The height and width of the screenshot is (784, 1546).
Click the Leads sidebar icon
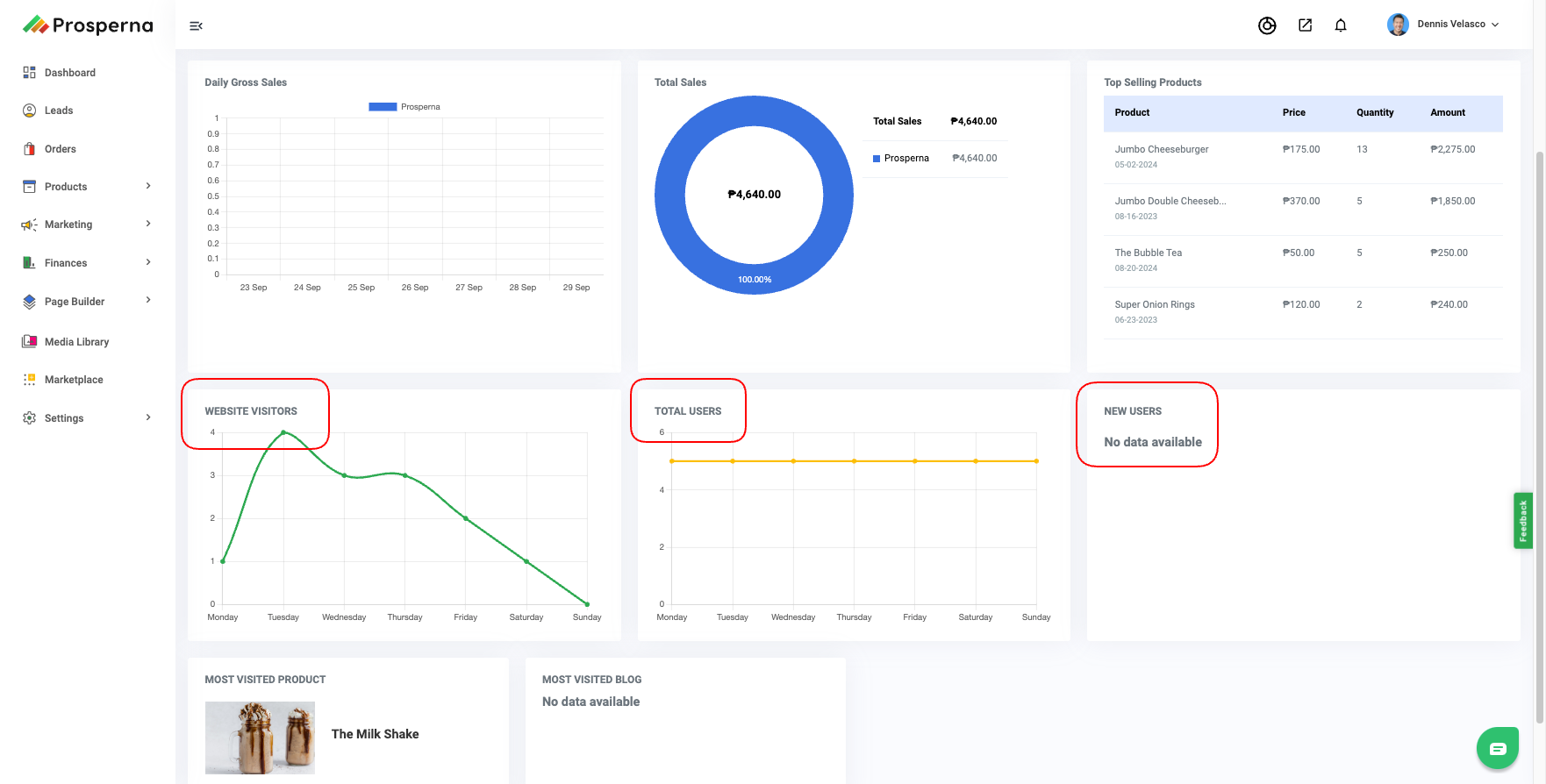tap(29, 110)
